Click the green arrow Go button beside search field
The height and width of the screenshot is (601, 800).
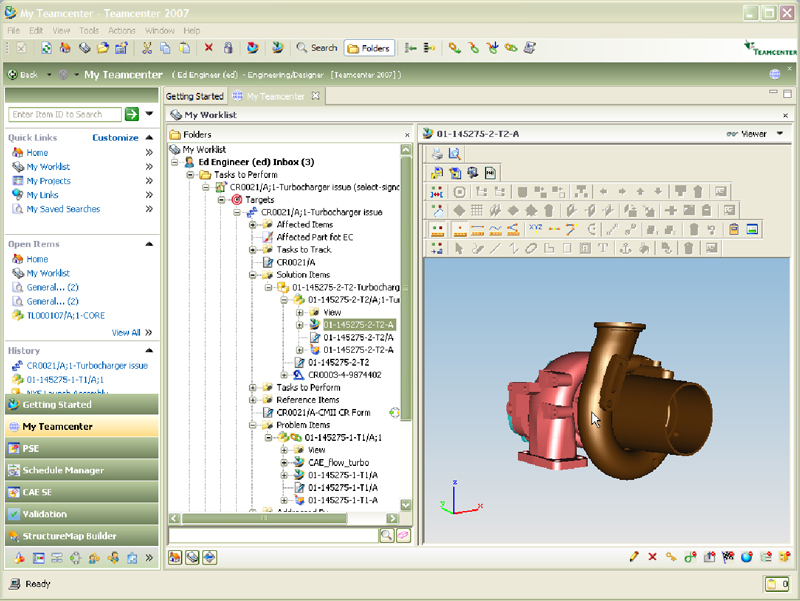pos(132,114)
